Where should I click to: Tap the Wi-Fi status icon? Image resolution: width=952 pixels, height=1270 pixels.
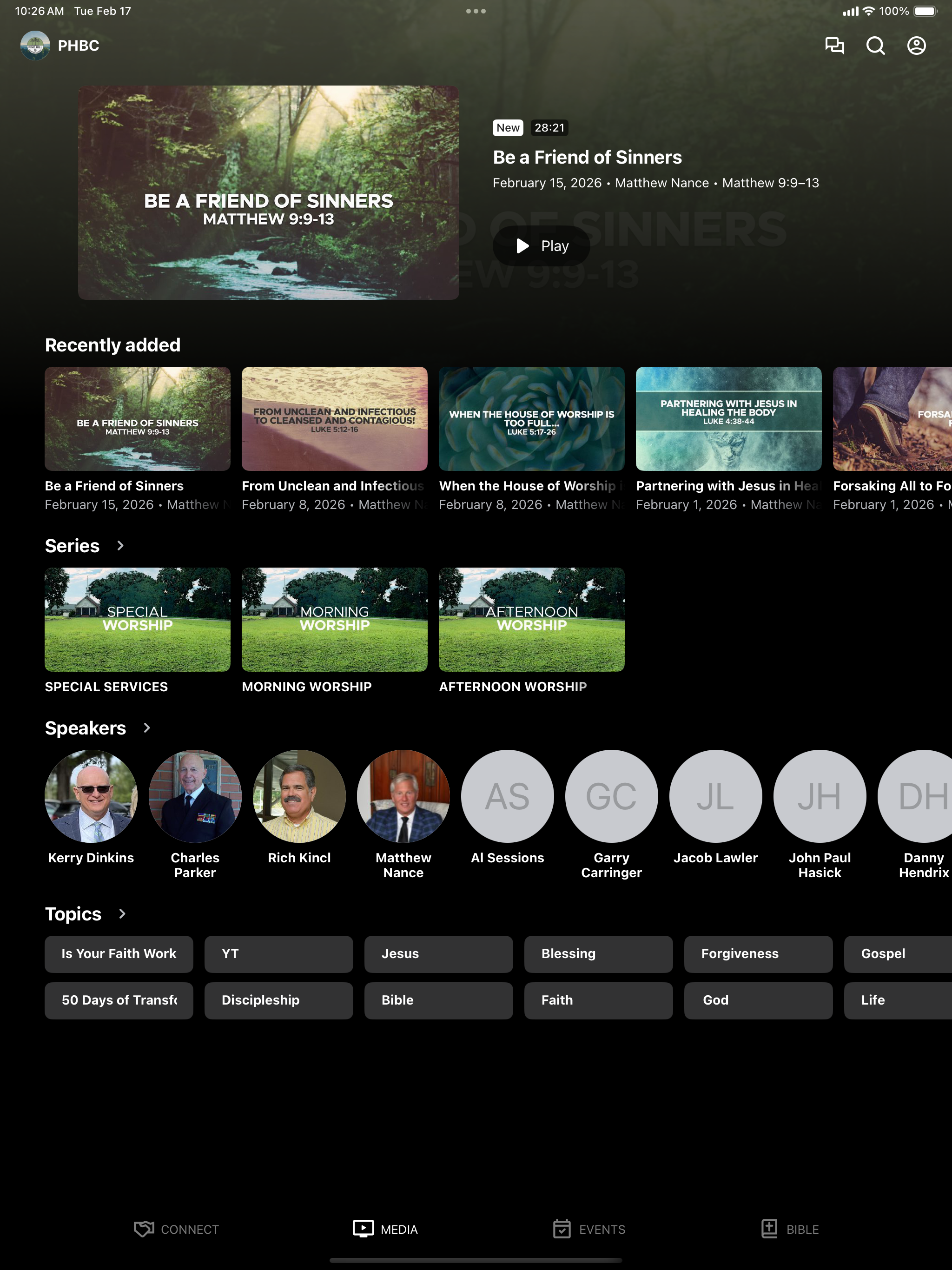pos(869,11)
